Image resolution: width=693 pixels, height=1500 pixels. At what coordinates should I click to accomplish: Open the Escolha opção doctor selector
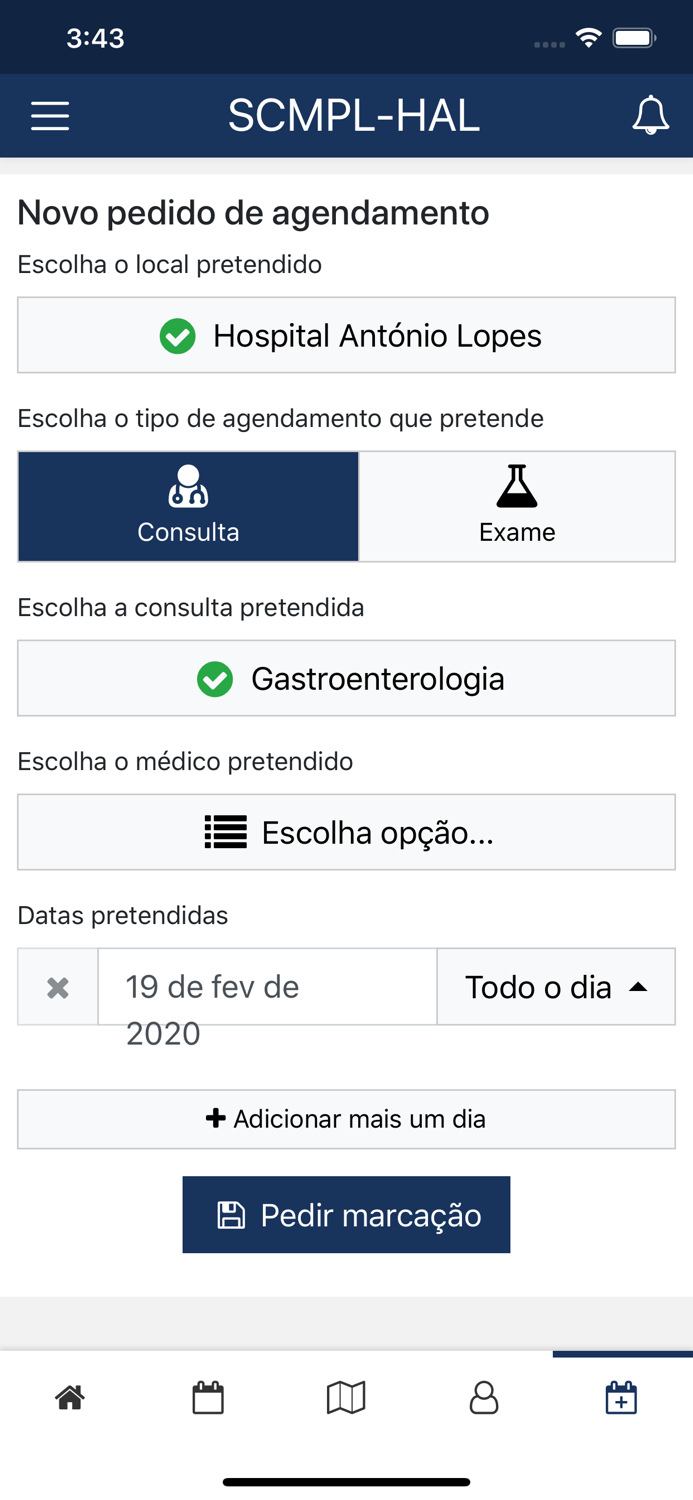(346, 832)
